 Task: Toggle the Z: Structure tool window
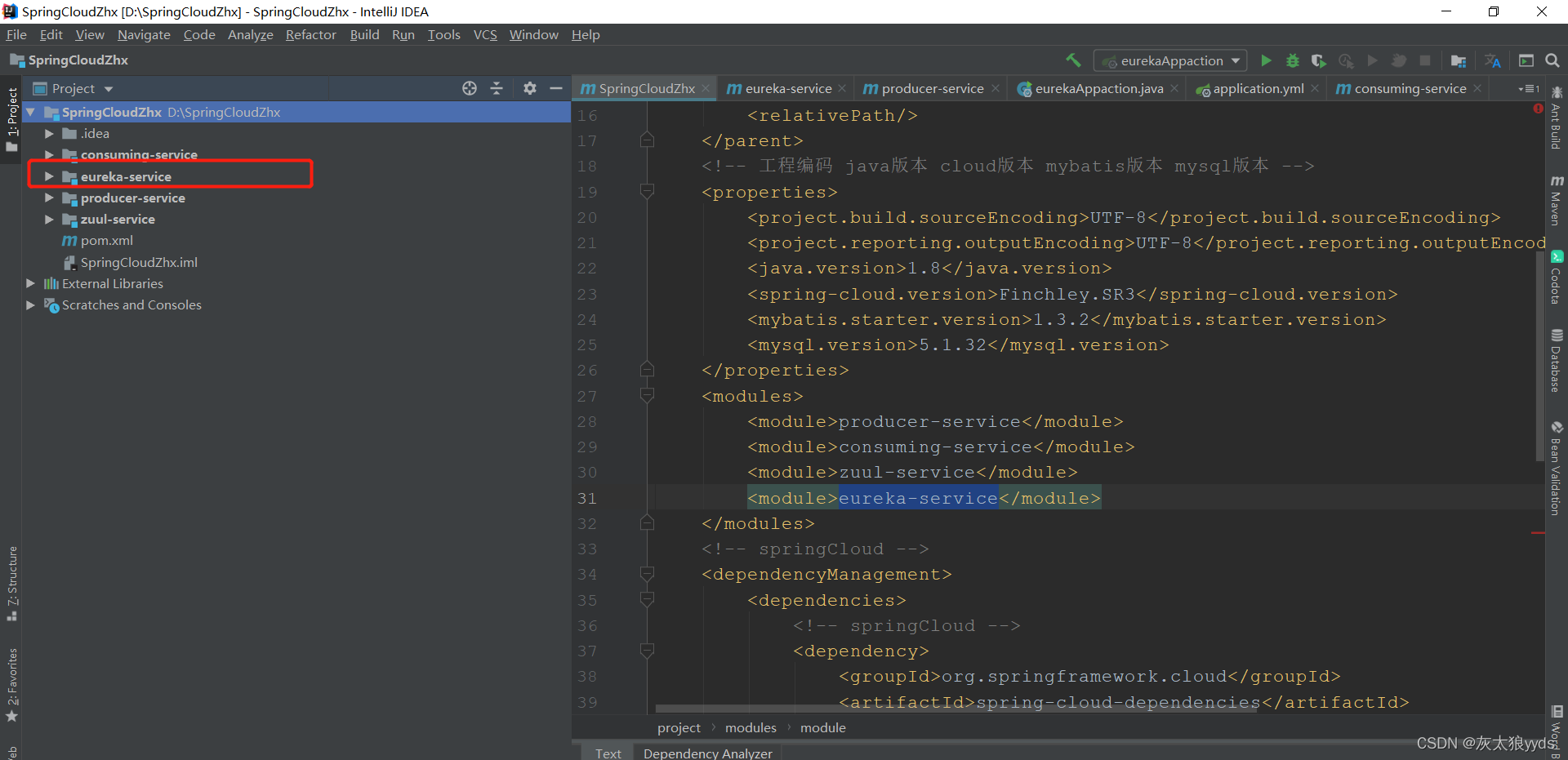click(11, 583)
